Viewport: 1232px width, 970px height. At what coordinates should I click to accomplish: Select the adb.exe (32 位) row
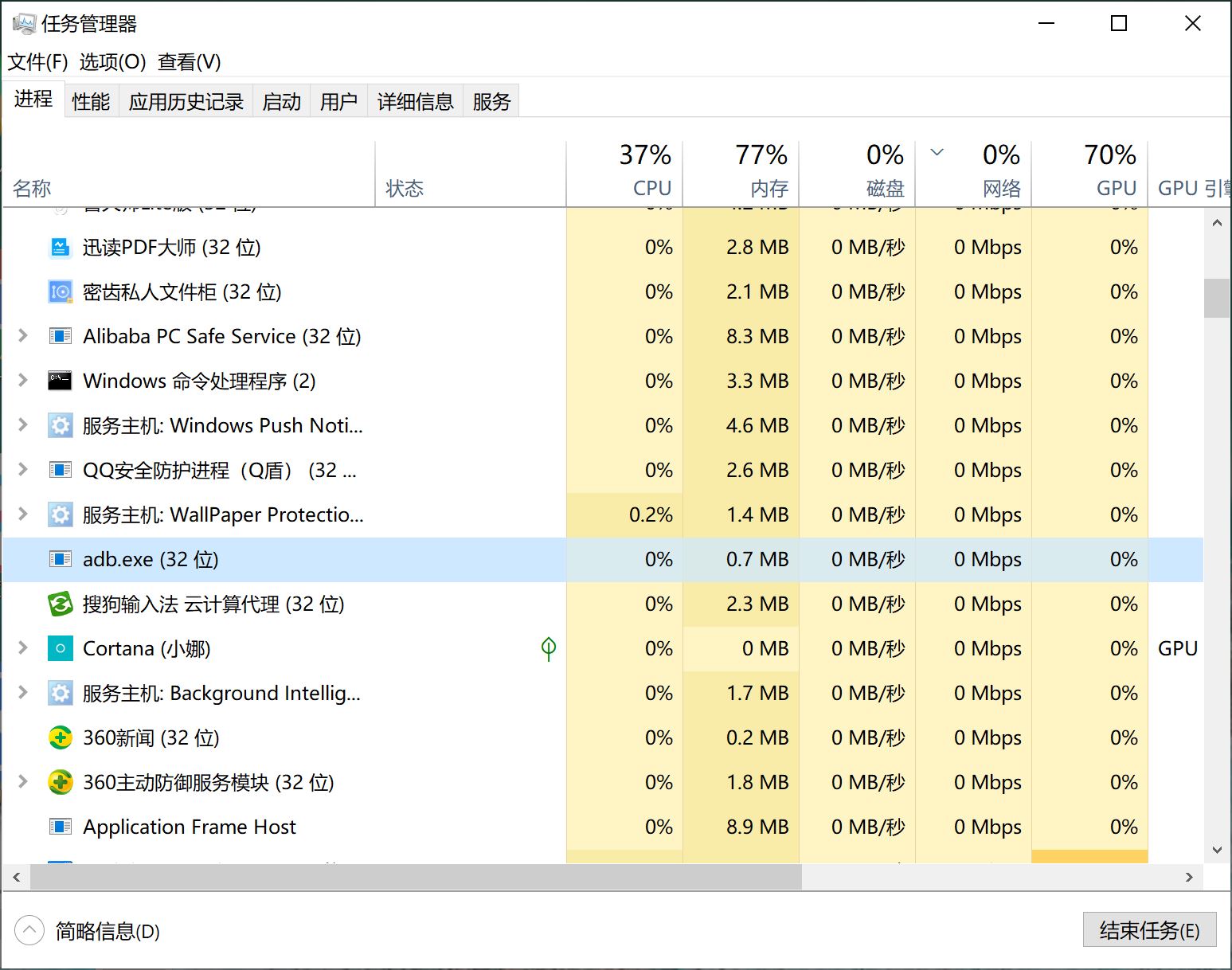[x=603, y=560]
